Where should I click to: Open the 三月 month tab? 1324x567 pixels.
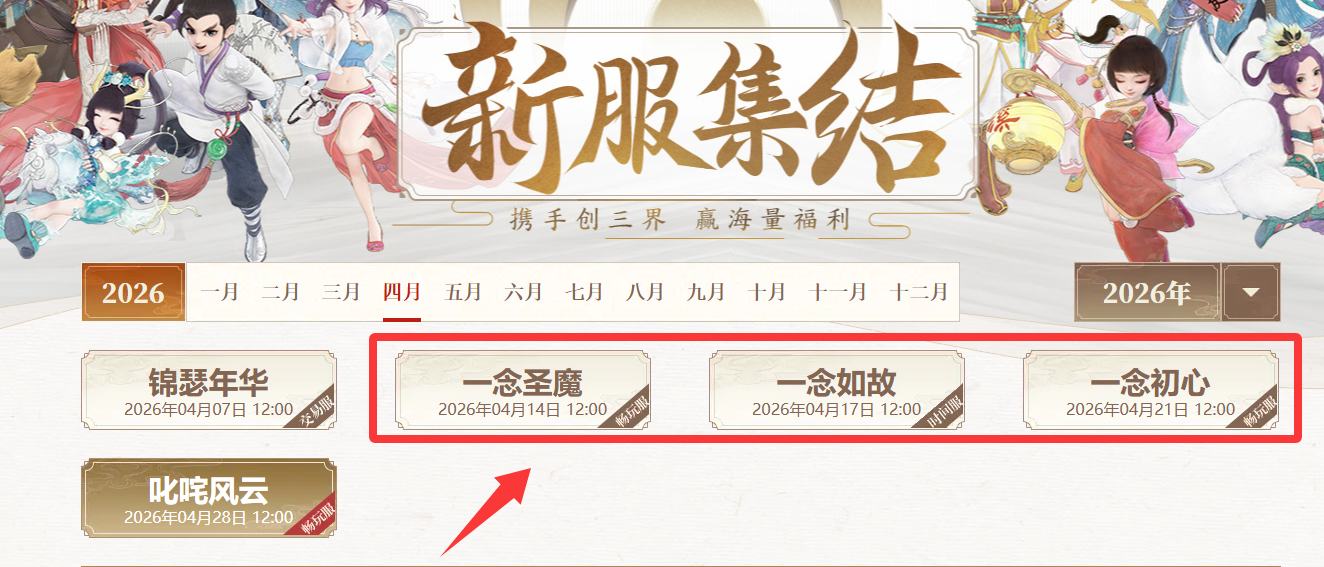coord(341,292)
